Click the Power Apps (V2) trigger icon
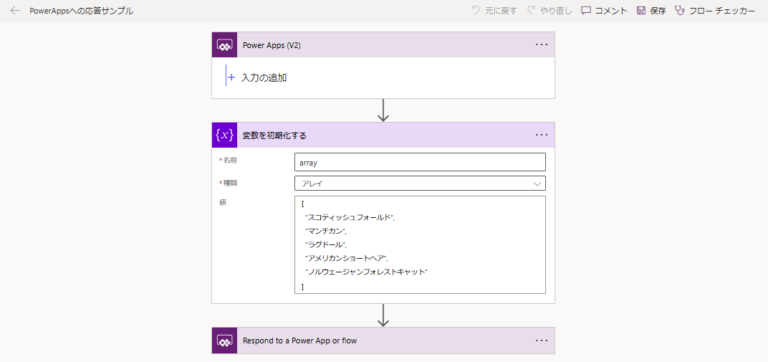 point(224,45)
